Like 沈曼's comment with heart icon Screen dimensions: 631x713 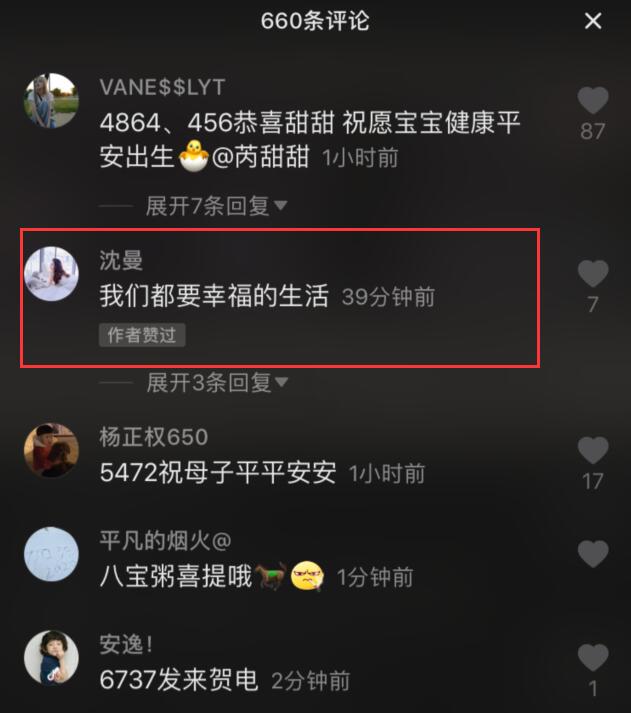593,273
